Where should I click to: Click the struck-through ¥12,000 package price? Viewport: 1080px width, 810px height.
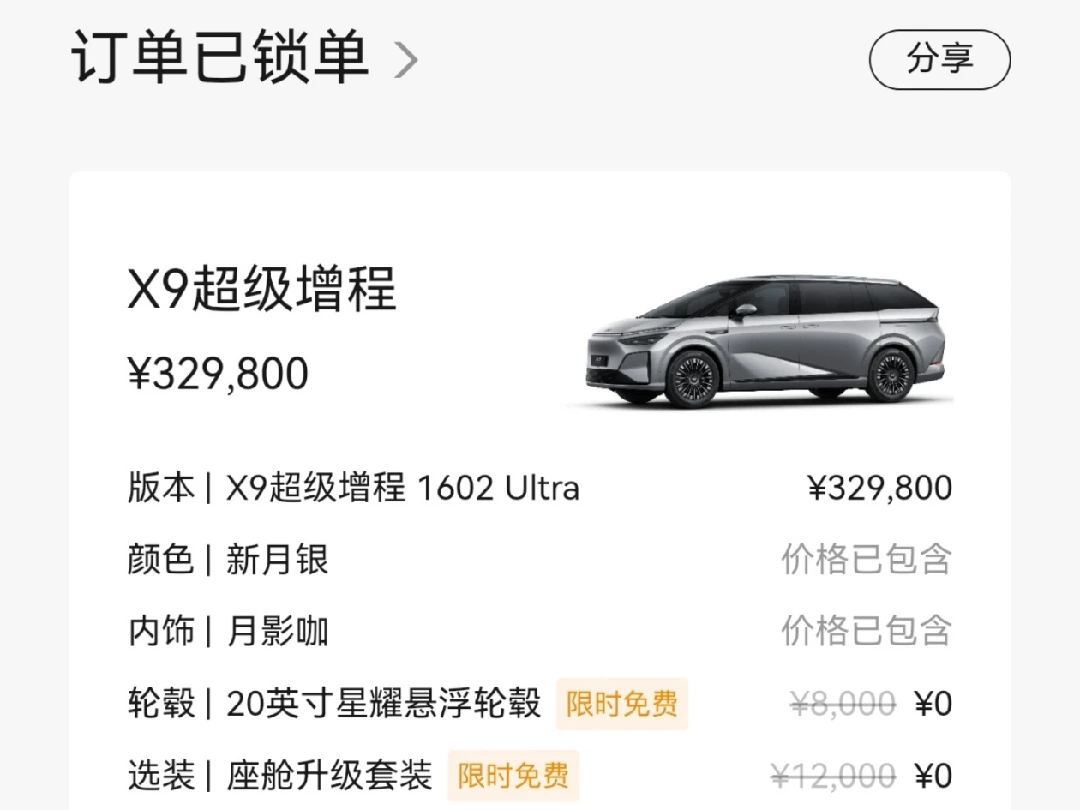(x=832, y=775)
